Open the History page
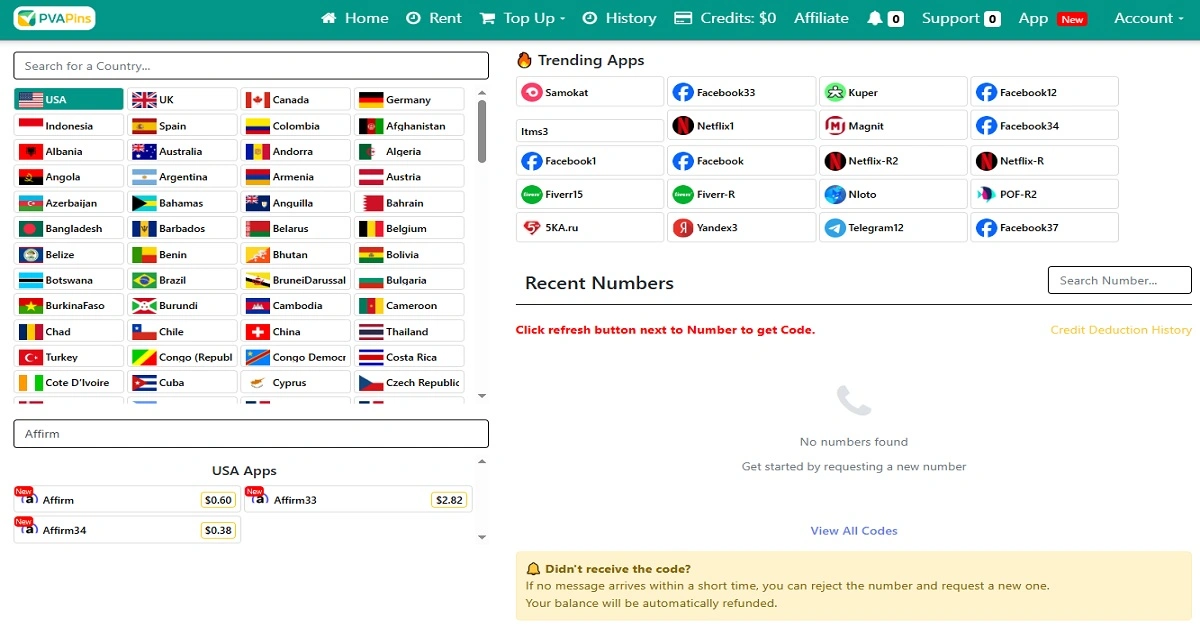1200x630 pixels. [619, 18]
